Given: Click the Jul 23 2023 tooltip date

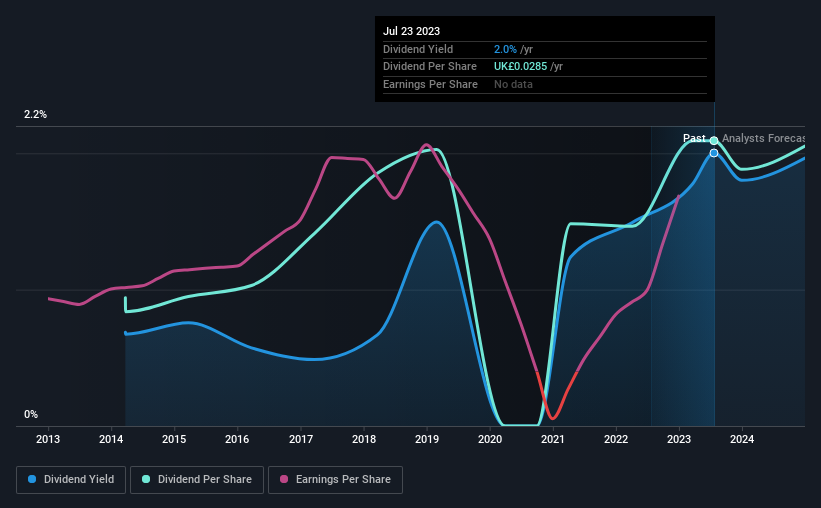Looking at the screenshot, I should (x=412, y=31).
